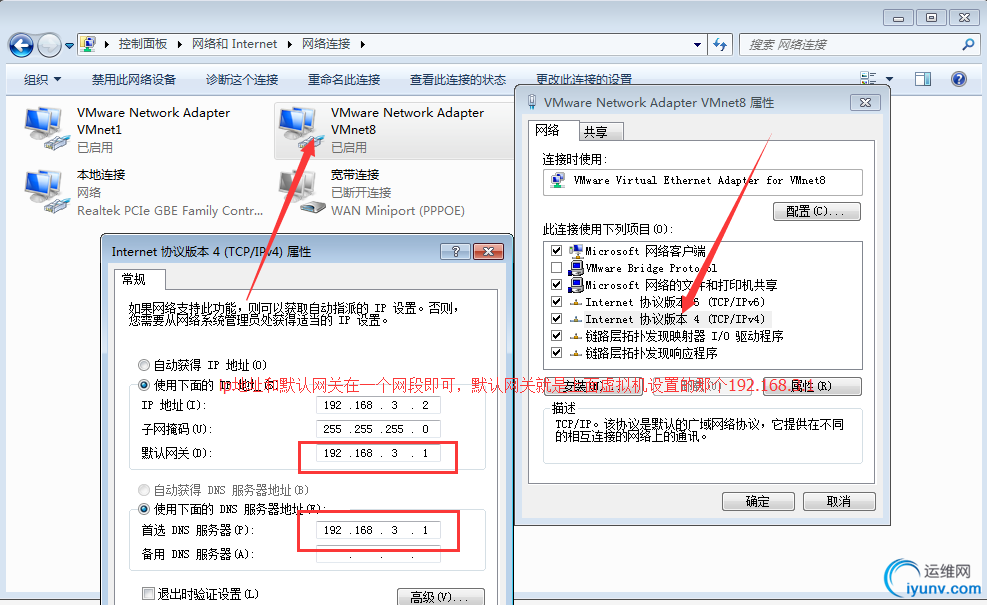Select 宽带连接 adapter icon

(x=301, y=191)
